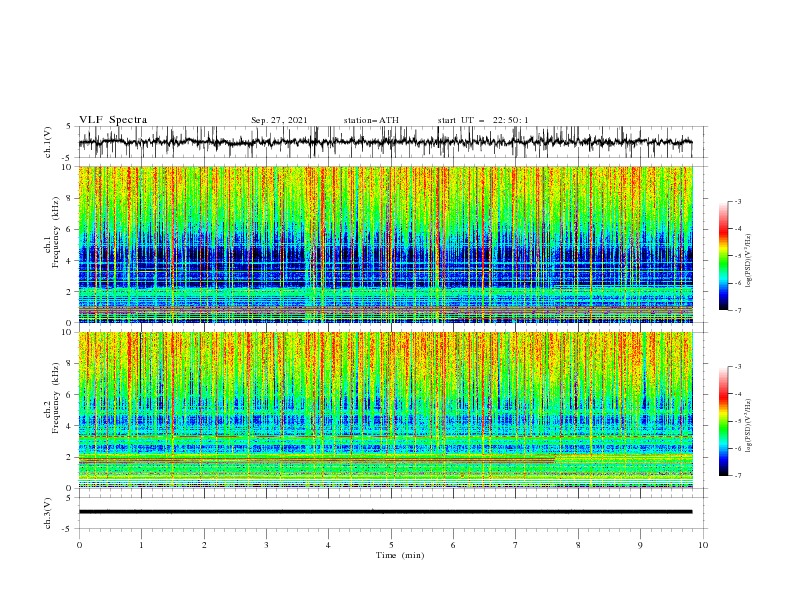Image resolution: width=792 pixels, height=612 pixels.
Task: Click the flat ch.3 voltage trace
Action: (385, 512)
